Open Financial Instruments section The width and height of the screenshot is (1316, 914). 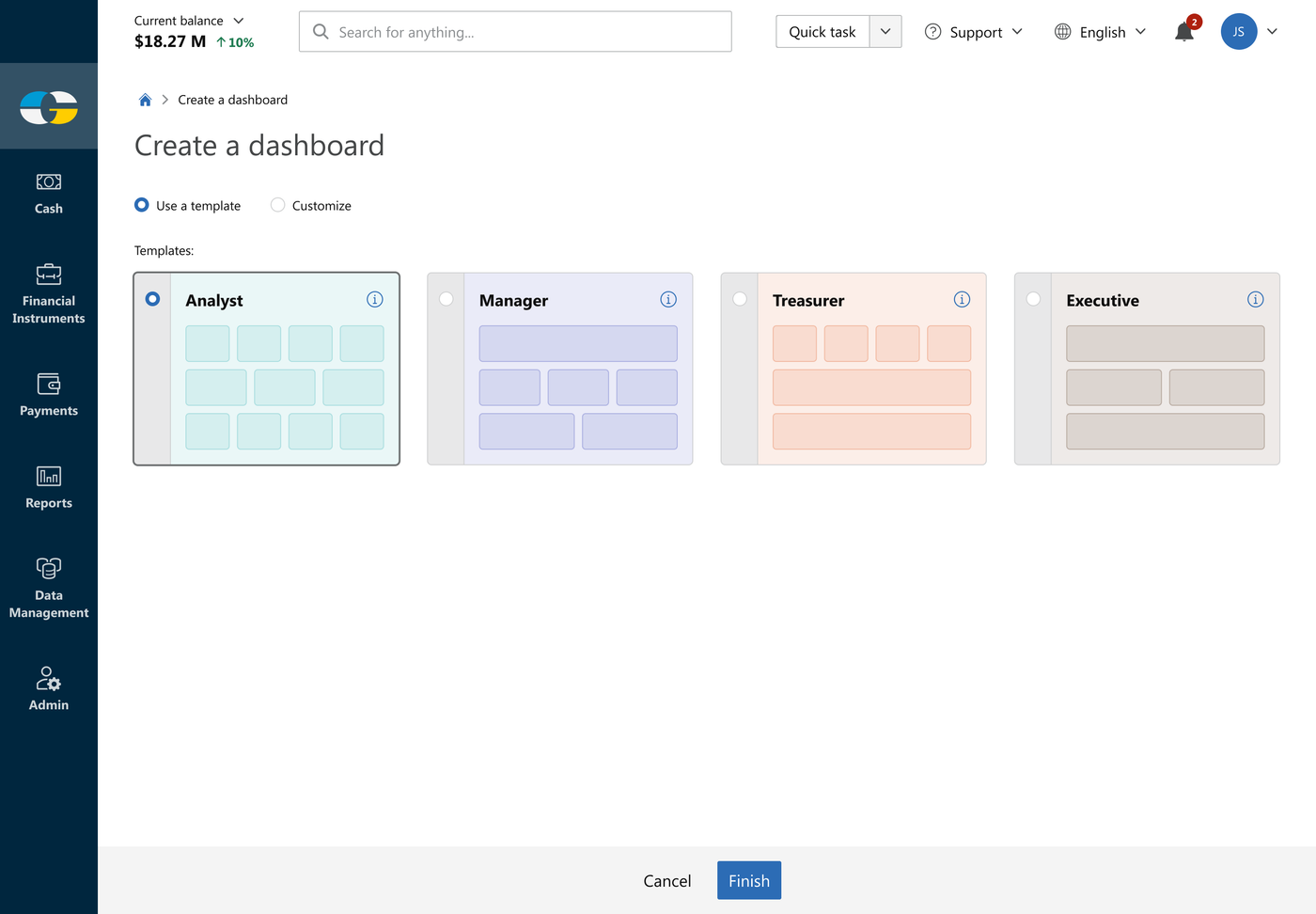[x=49, y=295]
